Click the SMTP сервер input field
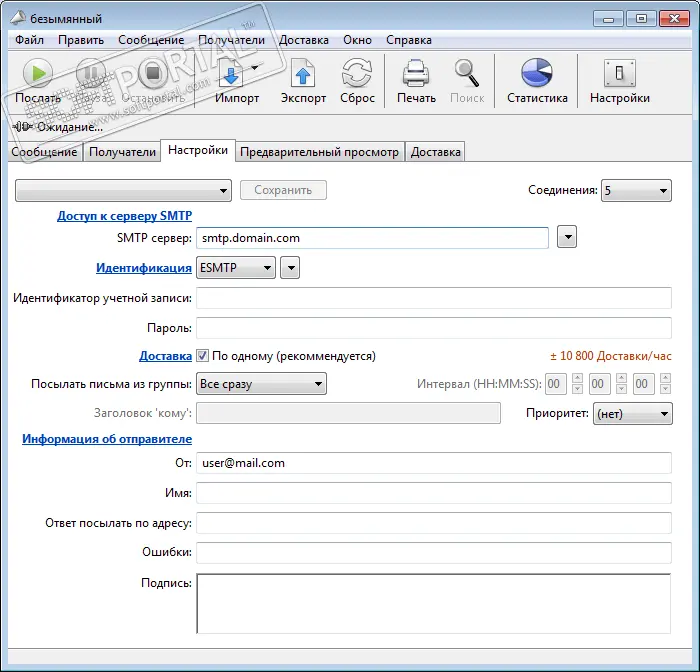This screenshot has width=700, height=672. click(373, 238)
